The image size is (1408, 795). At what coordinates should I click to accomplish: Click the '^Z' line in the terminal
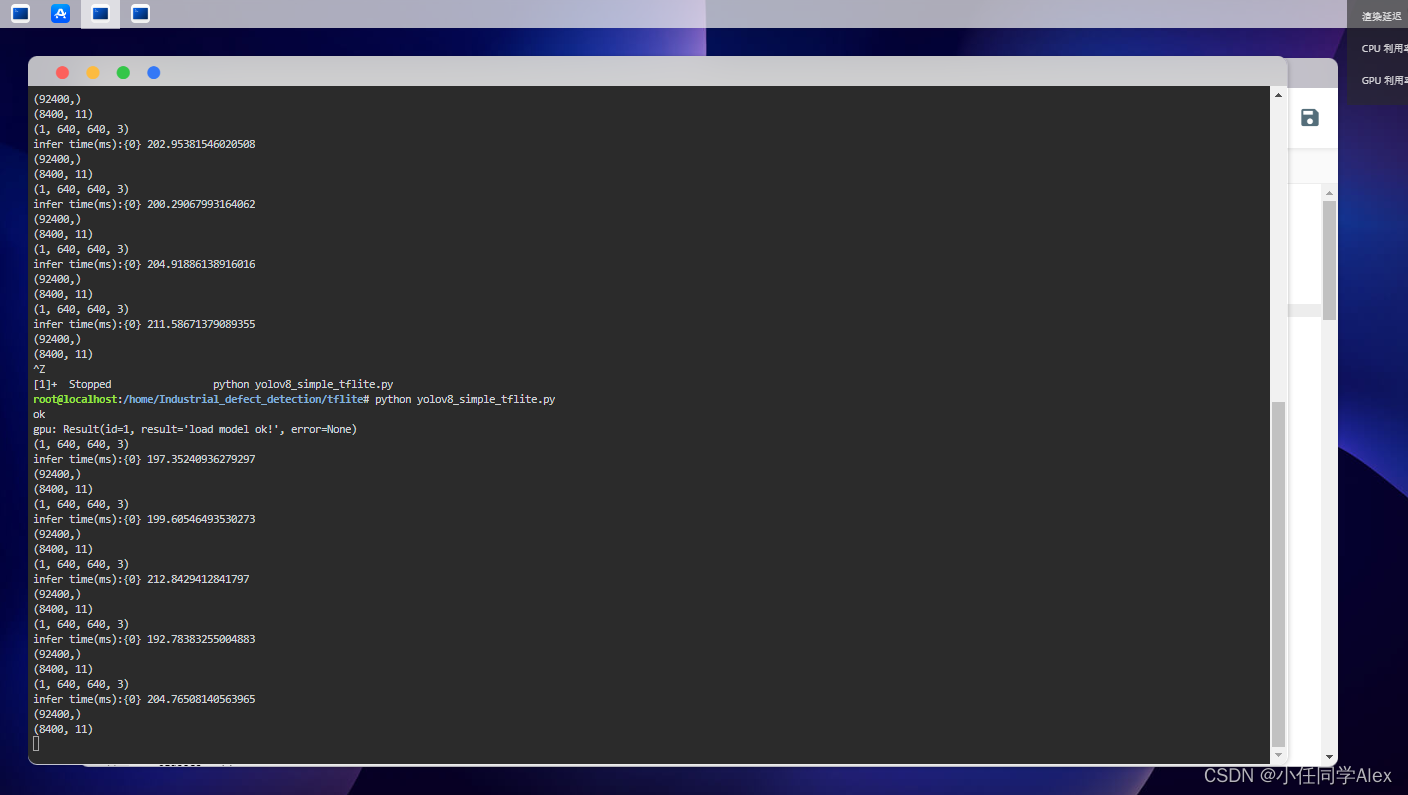tap(39, 369)
